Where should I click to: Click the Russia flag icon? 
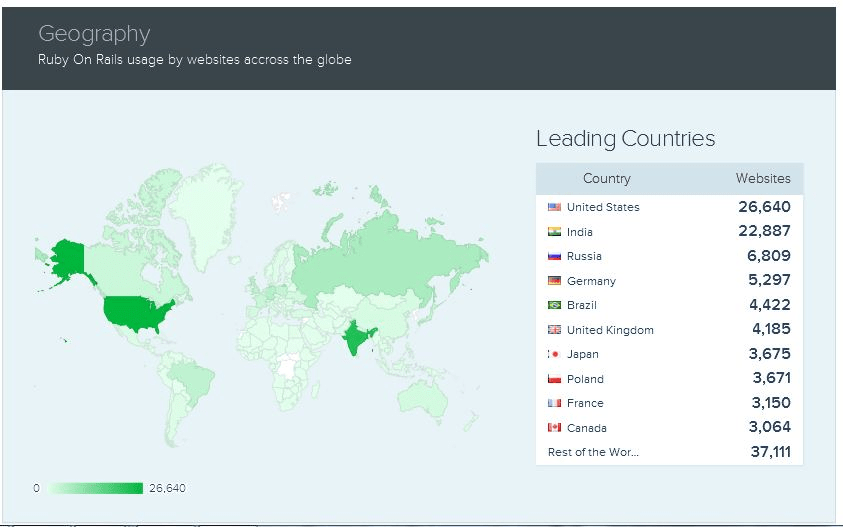554,256
